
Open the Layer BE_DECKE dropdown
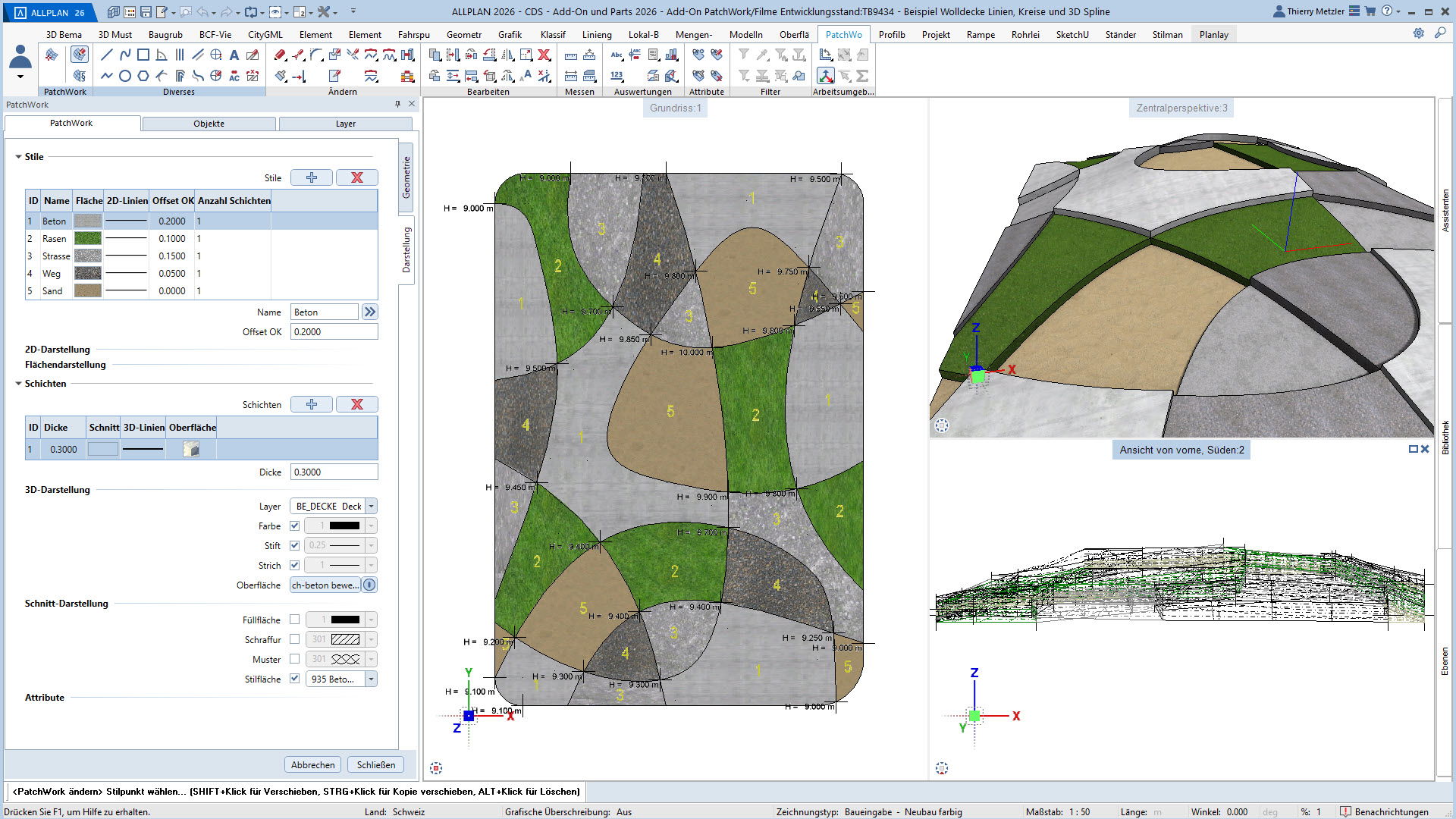[x=371, y=506]
